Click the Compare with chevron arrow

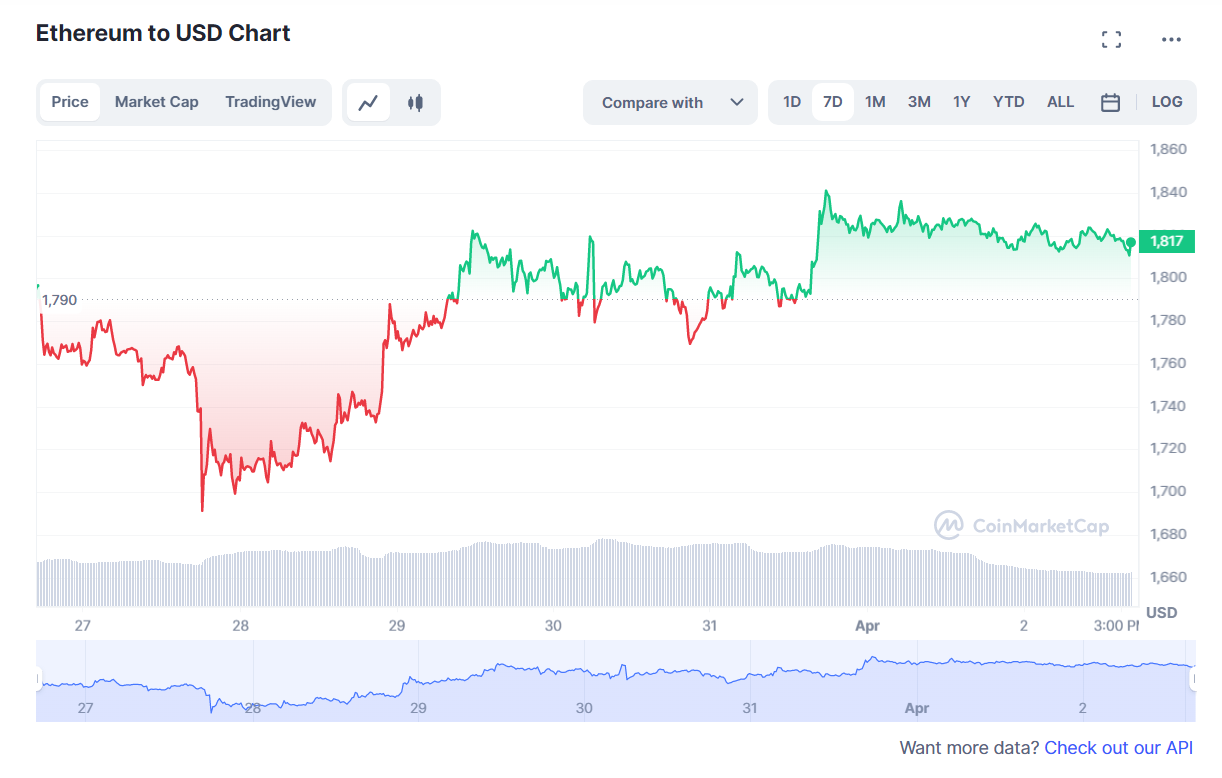coord(737,102)
